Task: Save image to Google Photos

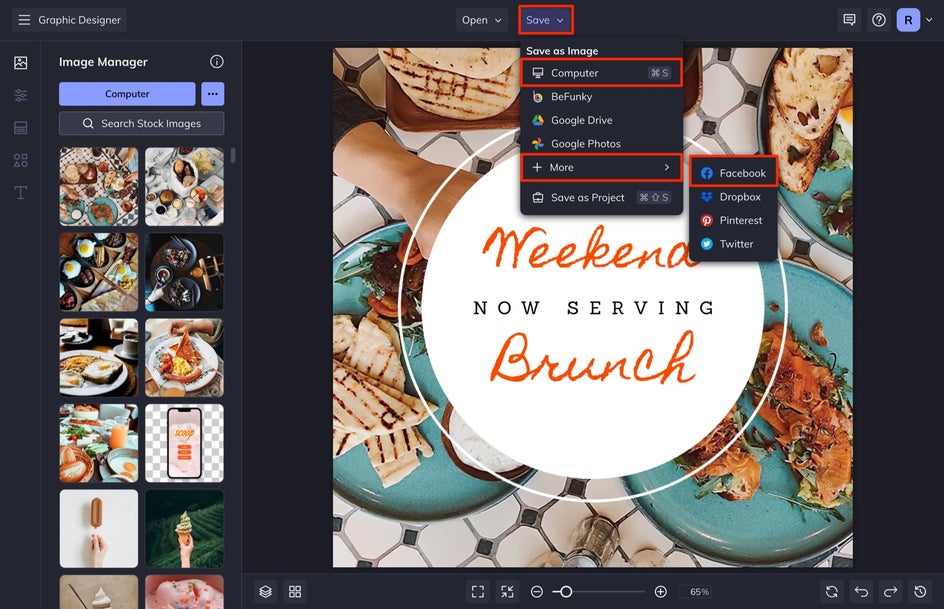Action: (x=601, y=143)
